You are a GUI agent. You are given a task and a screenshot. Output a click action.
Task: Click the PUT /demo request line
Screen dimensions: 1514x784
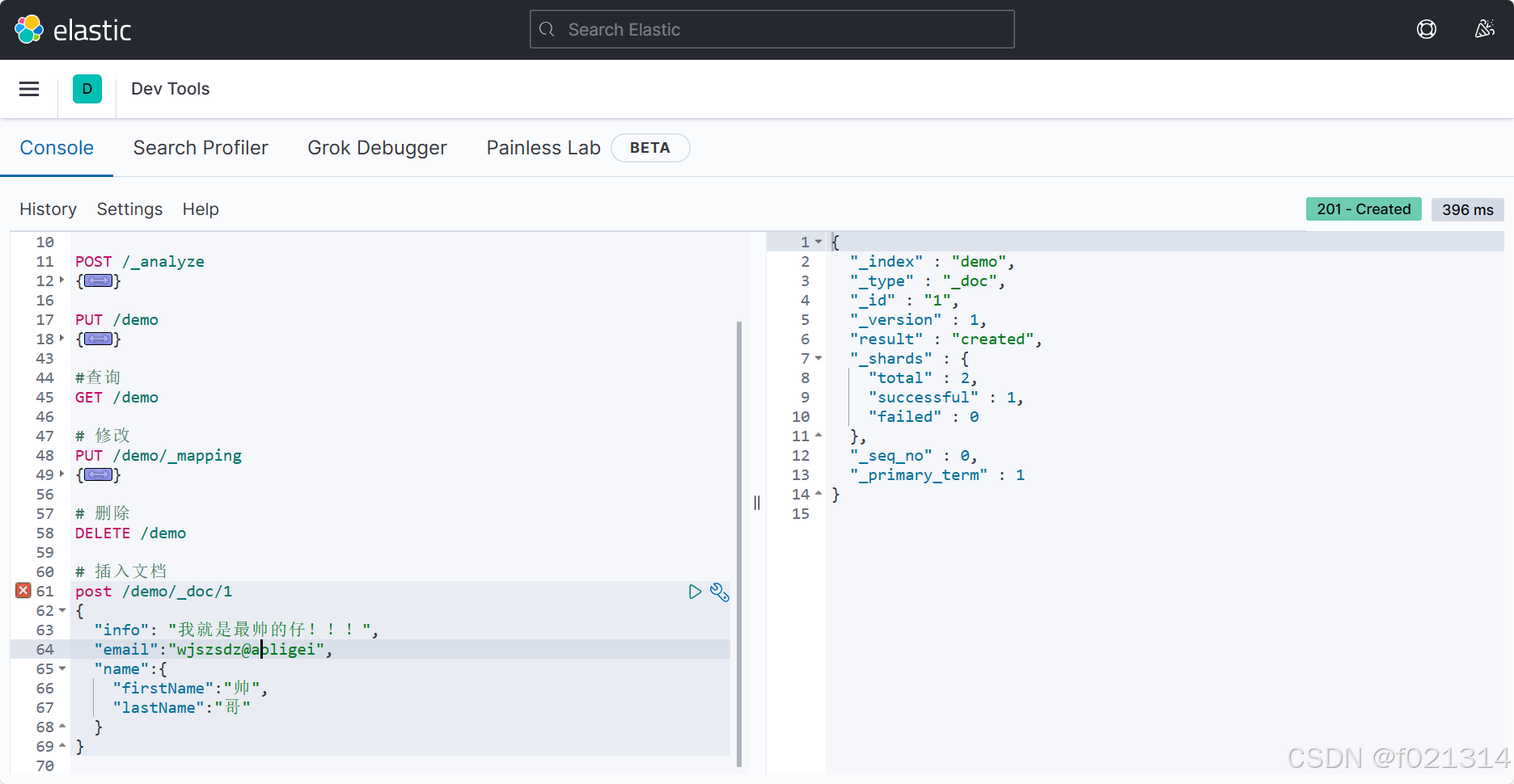(x=117, y=320)
